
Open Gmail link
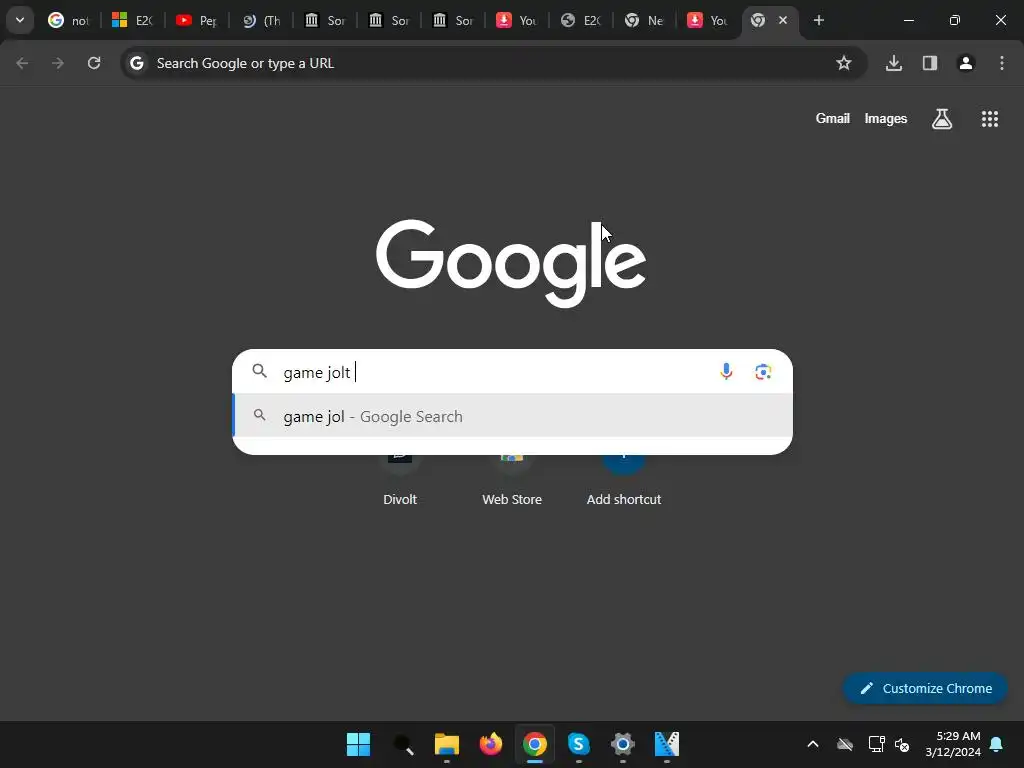pyautogui.click(x=833, y=118)
